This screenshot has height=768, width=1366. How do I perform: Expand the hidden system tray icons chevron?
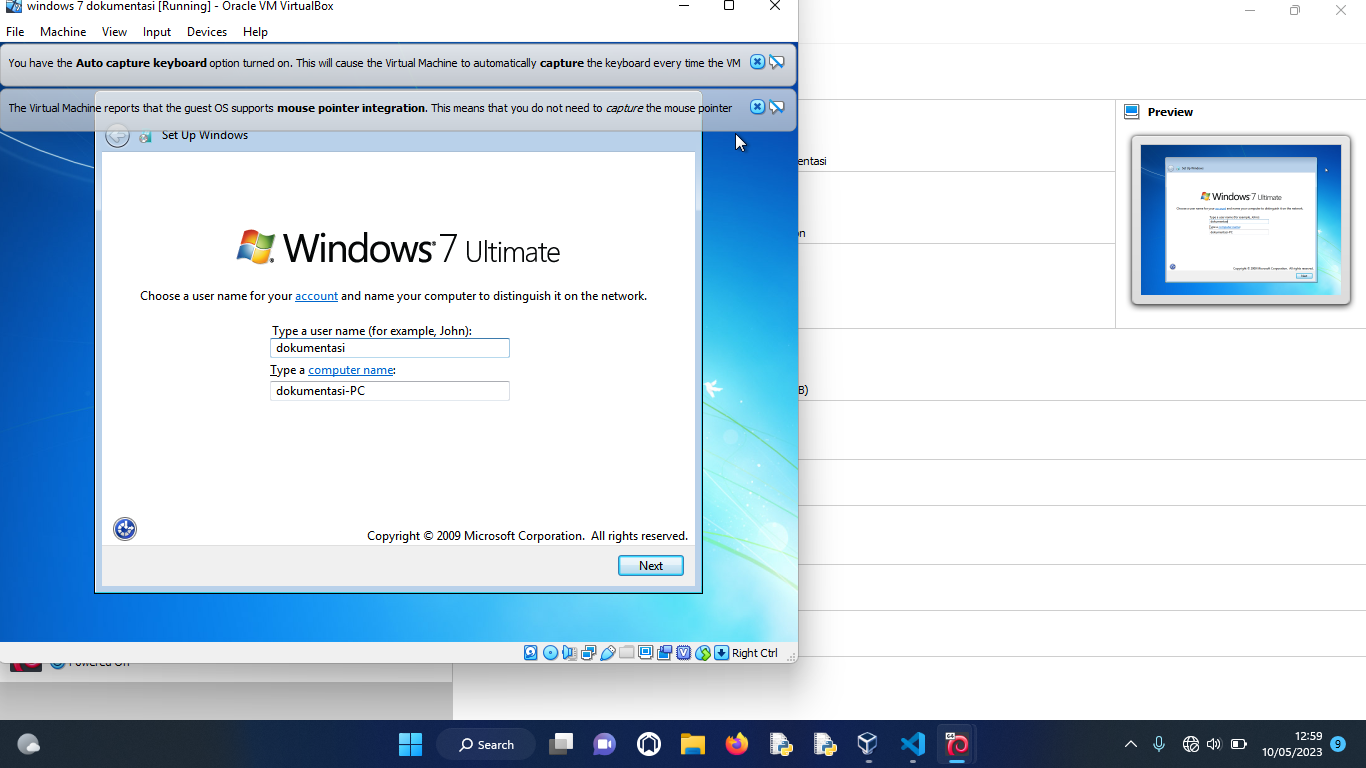coord(1131,744)
